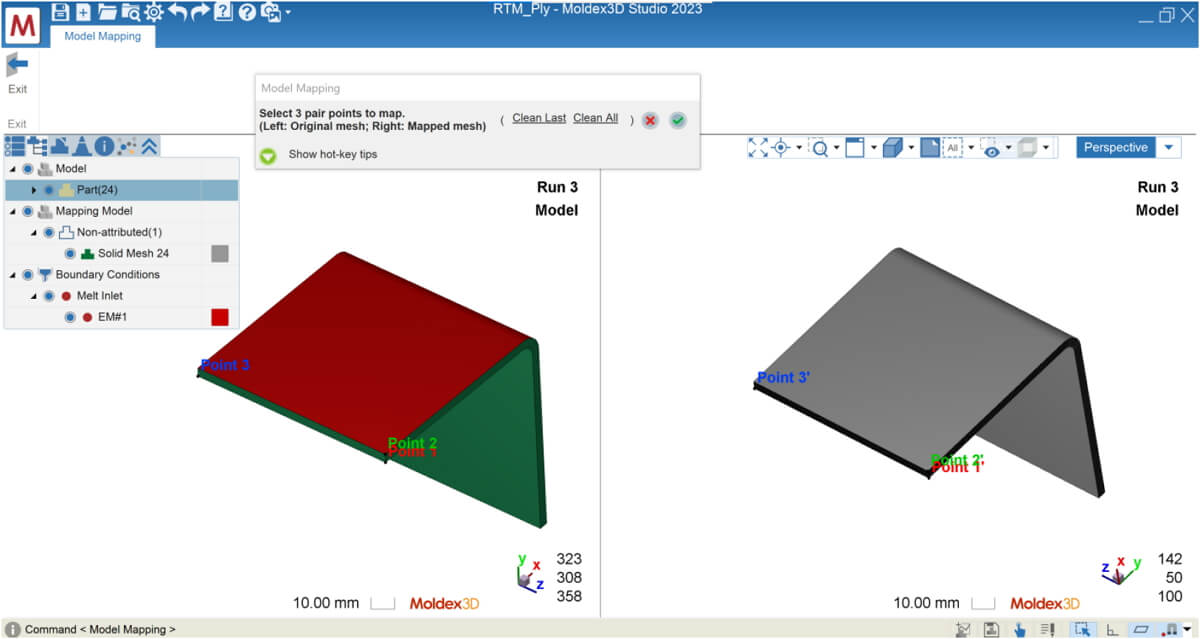The image size is (1200, 639).
Task: Toggle the box selection mode in the status bar
Action: 1081,629
